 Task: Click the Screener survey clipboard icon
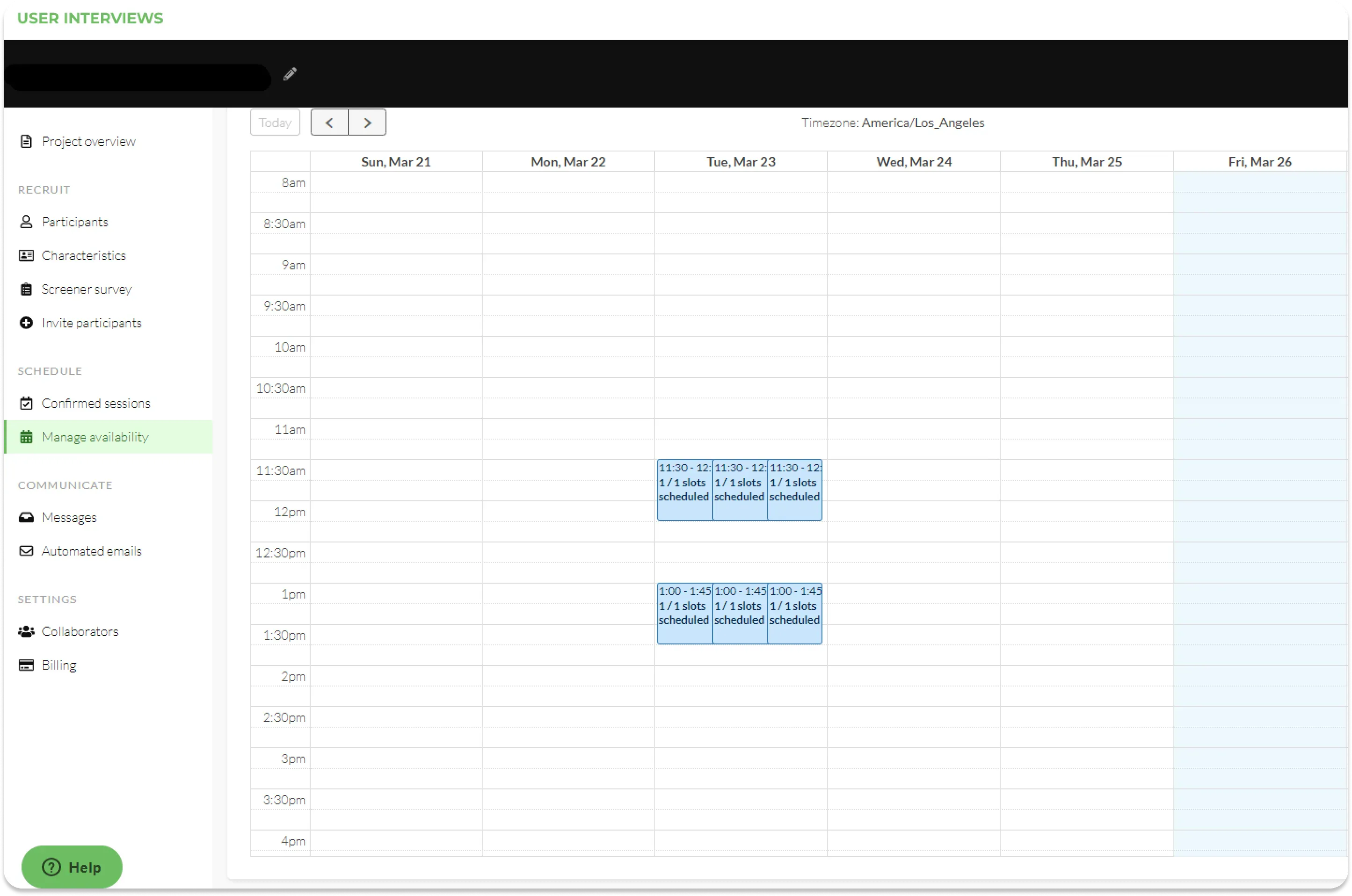(26, 289)
